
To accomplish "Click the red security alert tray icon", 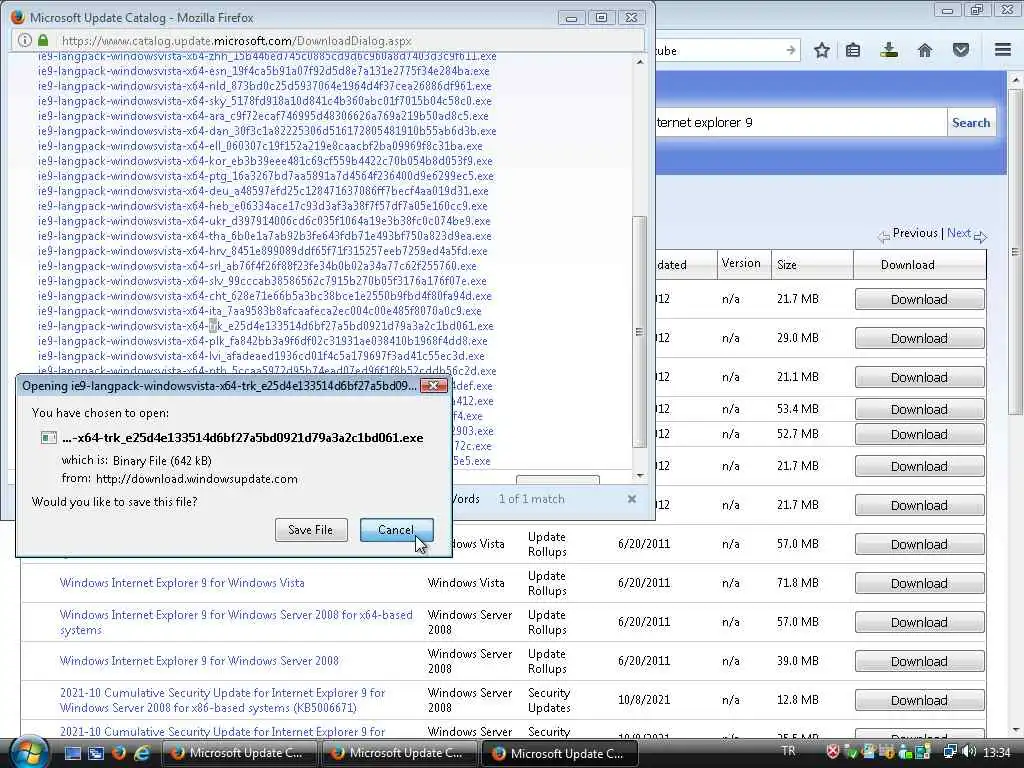I will click(x=833, y=752).
